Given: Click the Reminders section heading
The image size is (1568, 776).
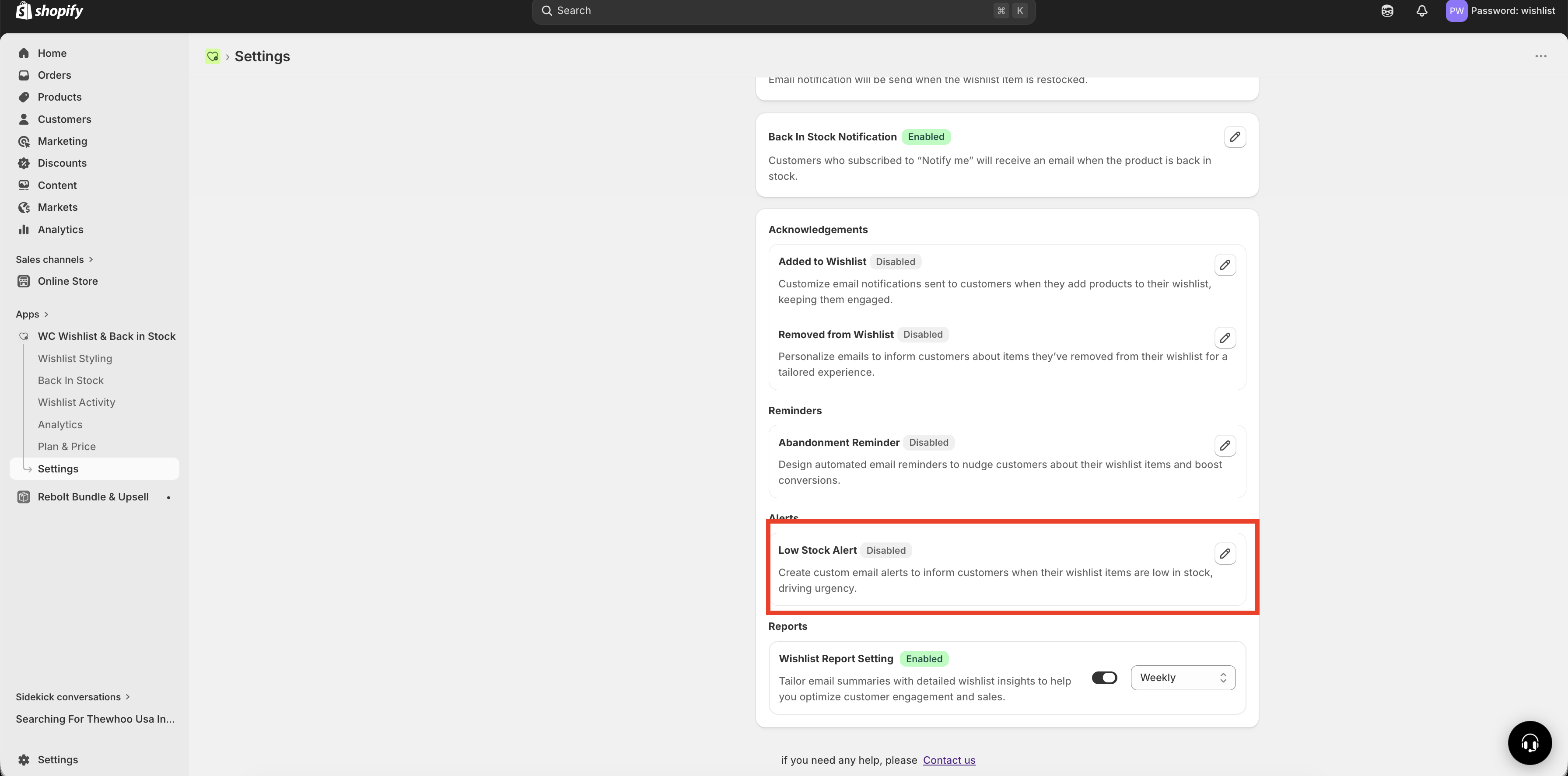Looking at the screenshot, I should pos(794,411).
